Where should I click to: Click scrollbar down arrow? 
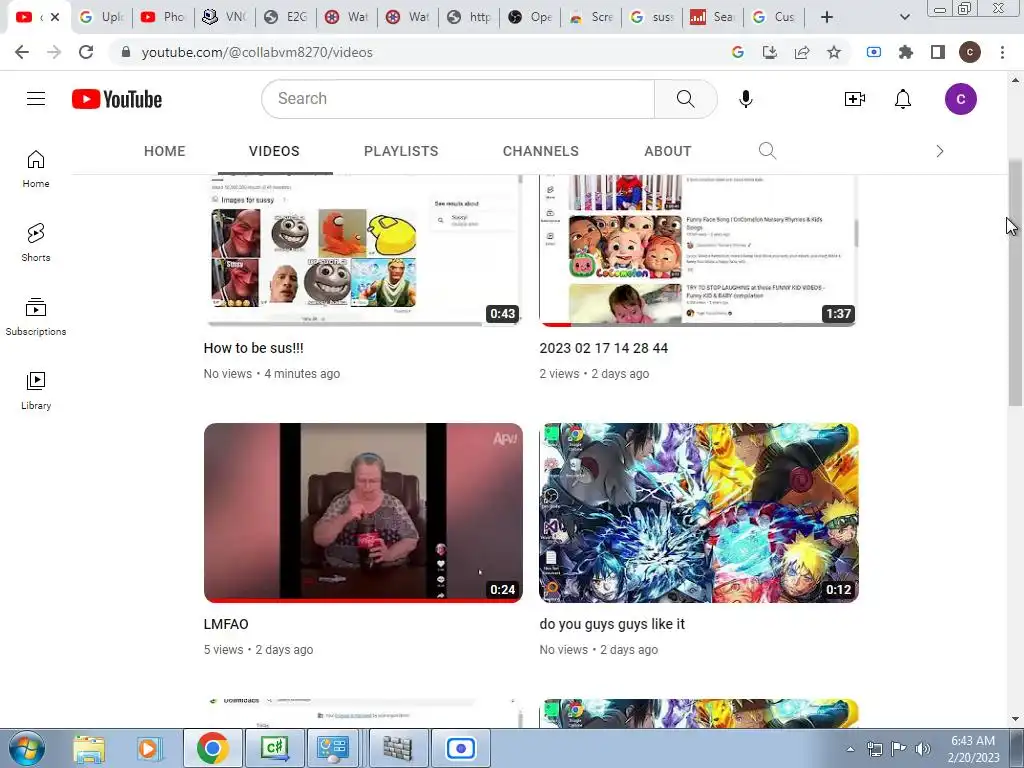coord(1015,719)
